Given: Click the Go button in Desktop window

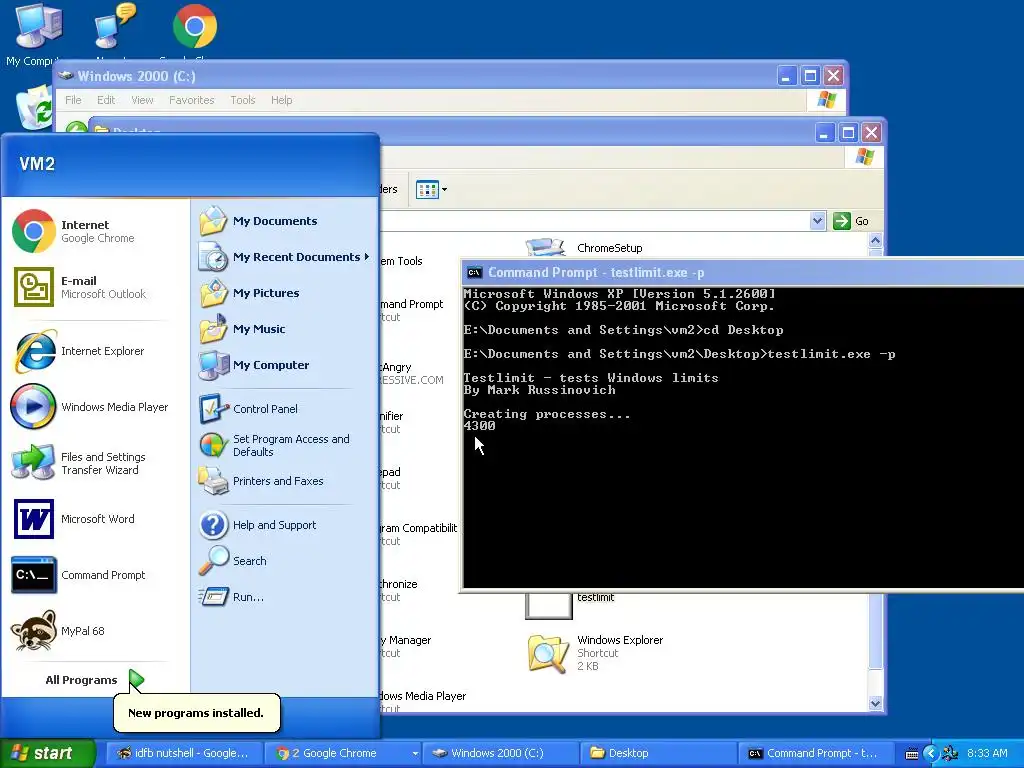Looking at the screenshot, I should pos(852,221).
